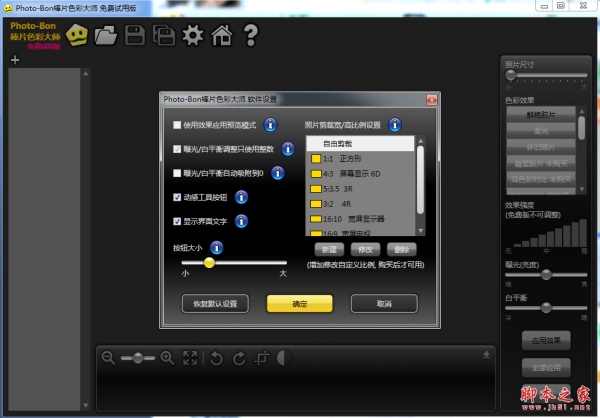The image size is (600, 418).
Task: Select the 5:3.5 3R ratio
Action: 360,189
